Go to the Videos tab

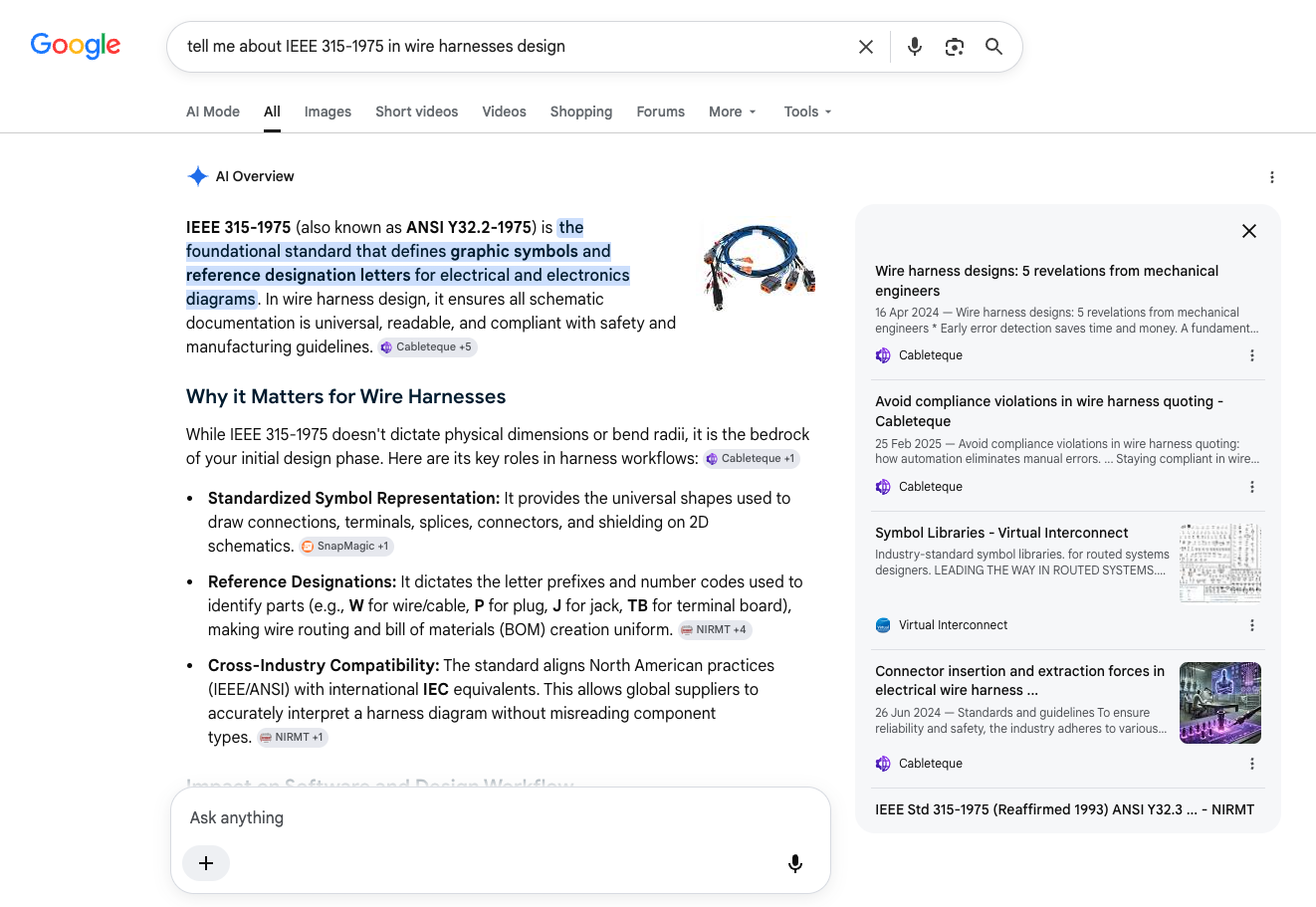(x=505, y=112)
